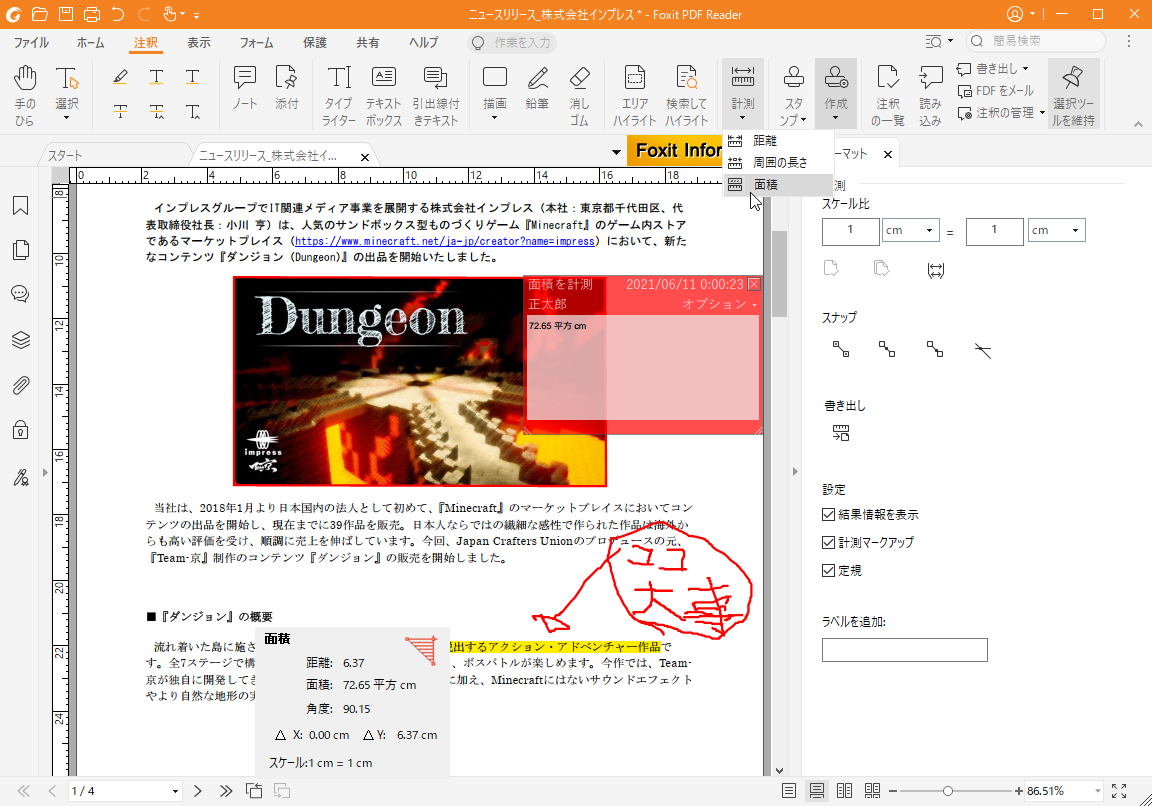
Task: Uncheck 結果情報を表示 checkbox
Action: [829, 514]
